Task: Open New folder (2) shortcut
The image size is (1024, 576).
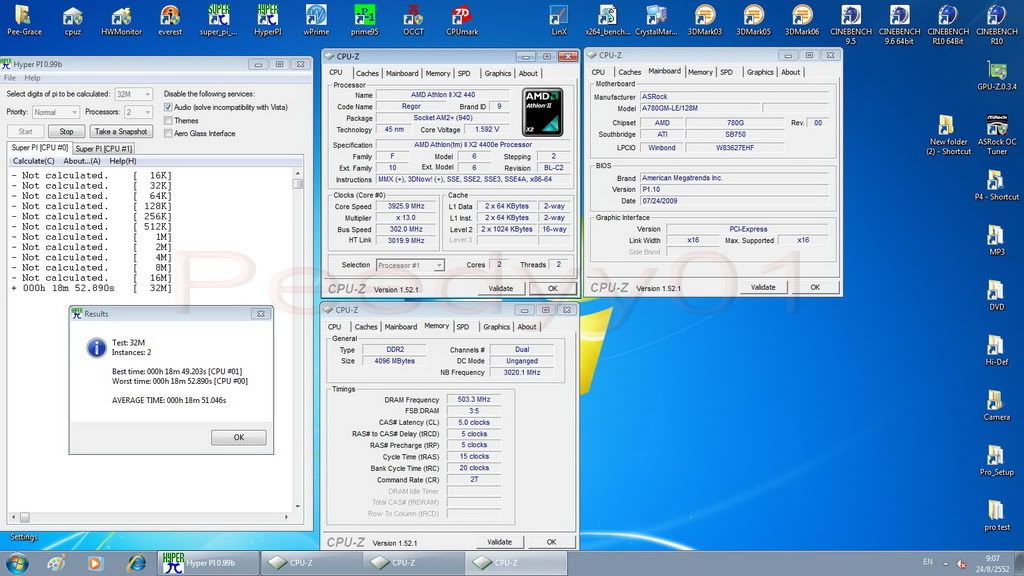Action: (x=948, y=135)
